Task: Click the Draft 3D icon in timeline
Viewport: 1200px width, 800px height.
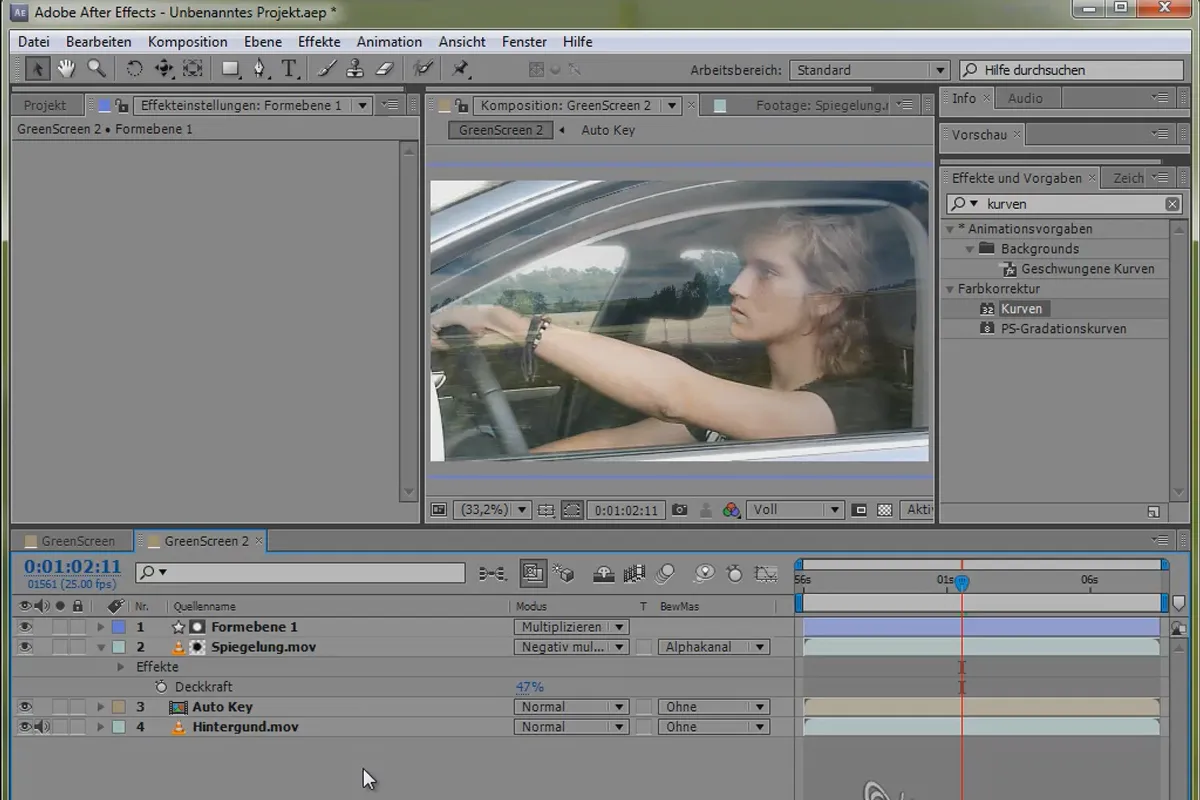Action: [565, 573]
